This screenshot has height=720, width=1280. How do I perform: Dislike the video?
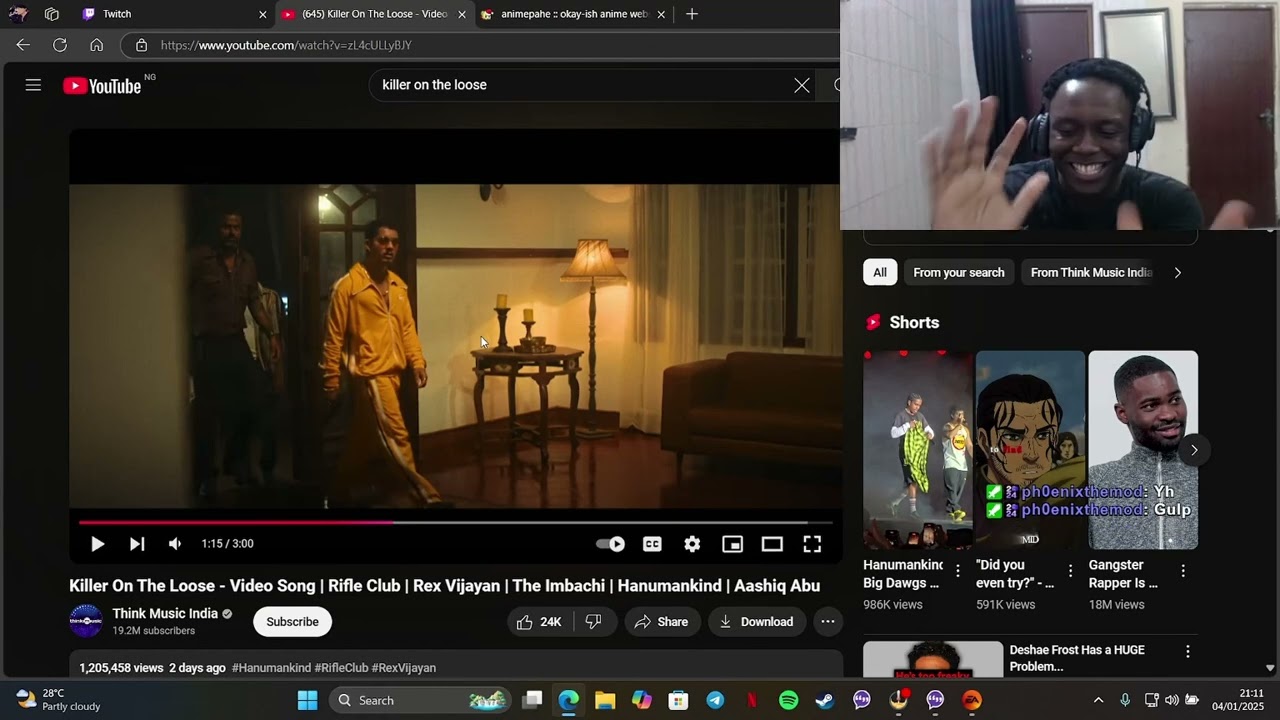[594, 622]
